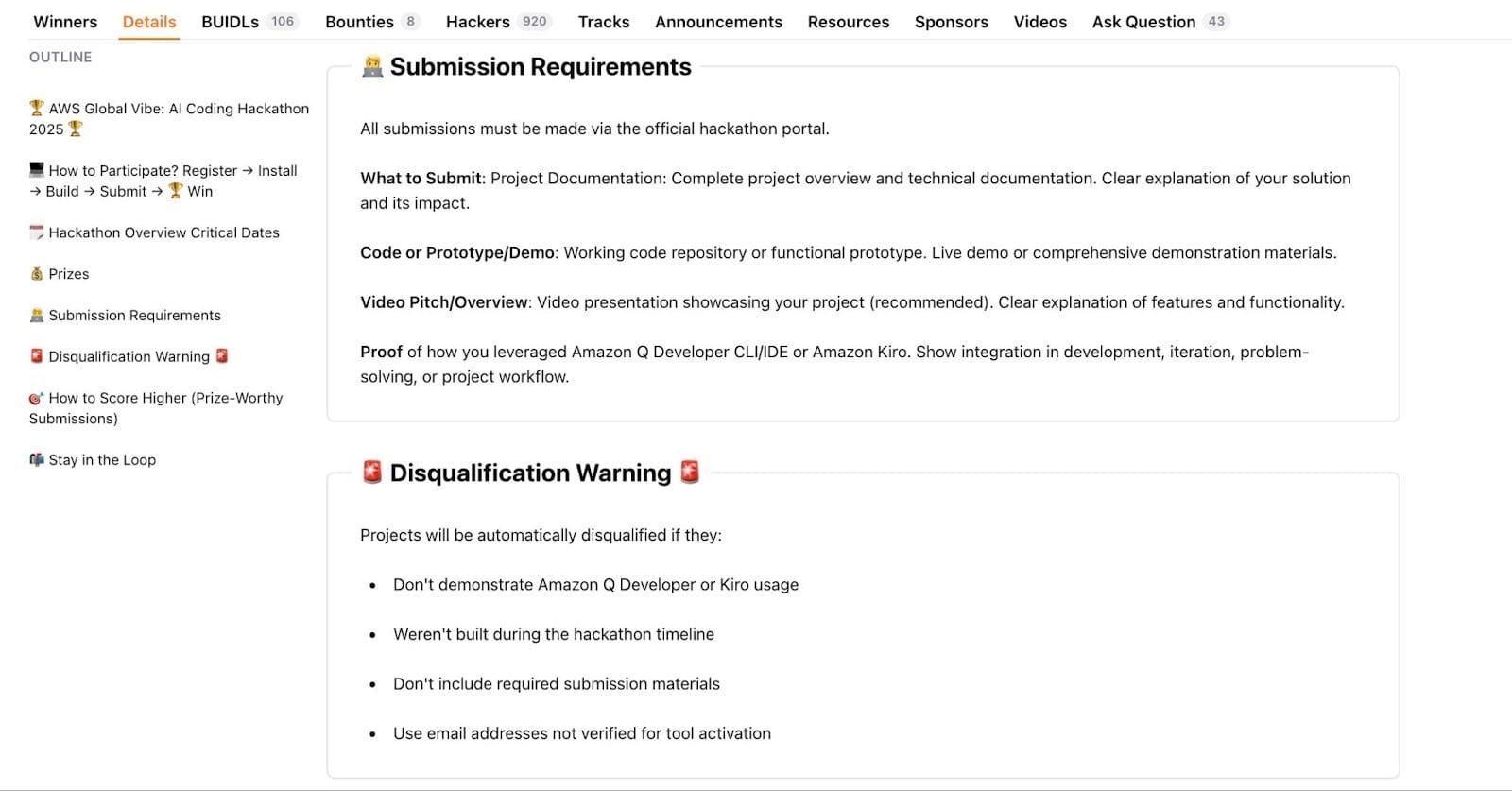Click "All submissions must be made" sentence
This screenshot has width=1512, height=791.
(x=594, y=129)
